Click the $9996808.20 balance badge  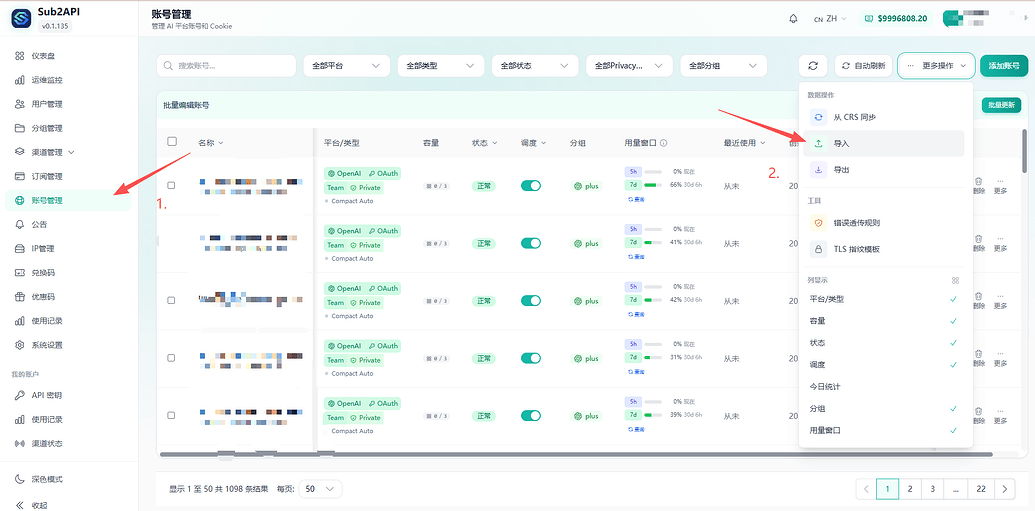[x=896, y=18]
